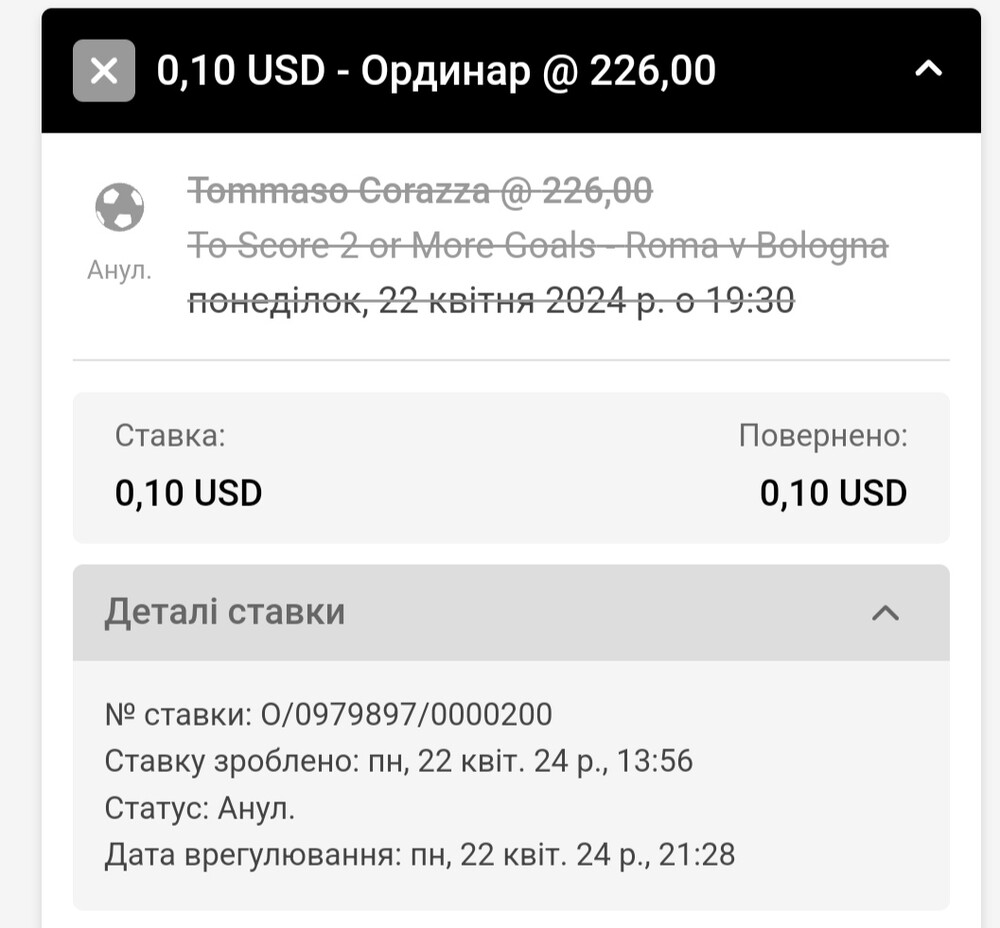Click the stake and return summary box
Viewport: 1000px width, 928px height.
pos(511,468)
